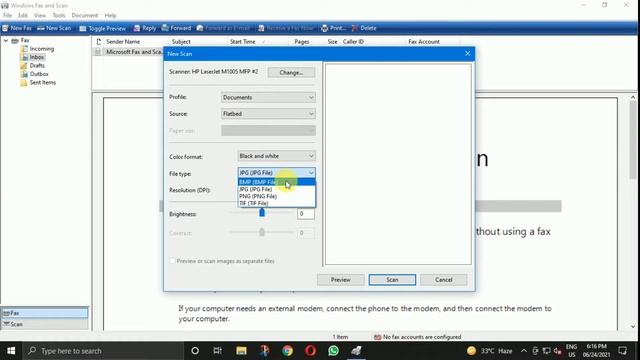Click the Delete toolbar button
Viewport: 640px width, 360px height.
point(364,28)
